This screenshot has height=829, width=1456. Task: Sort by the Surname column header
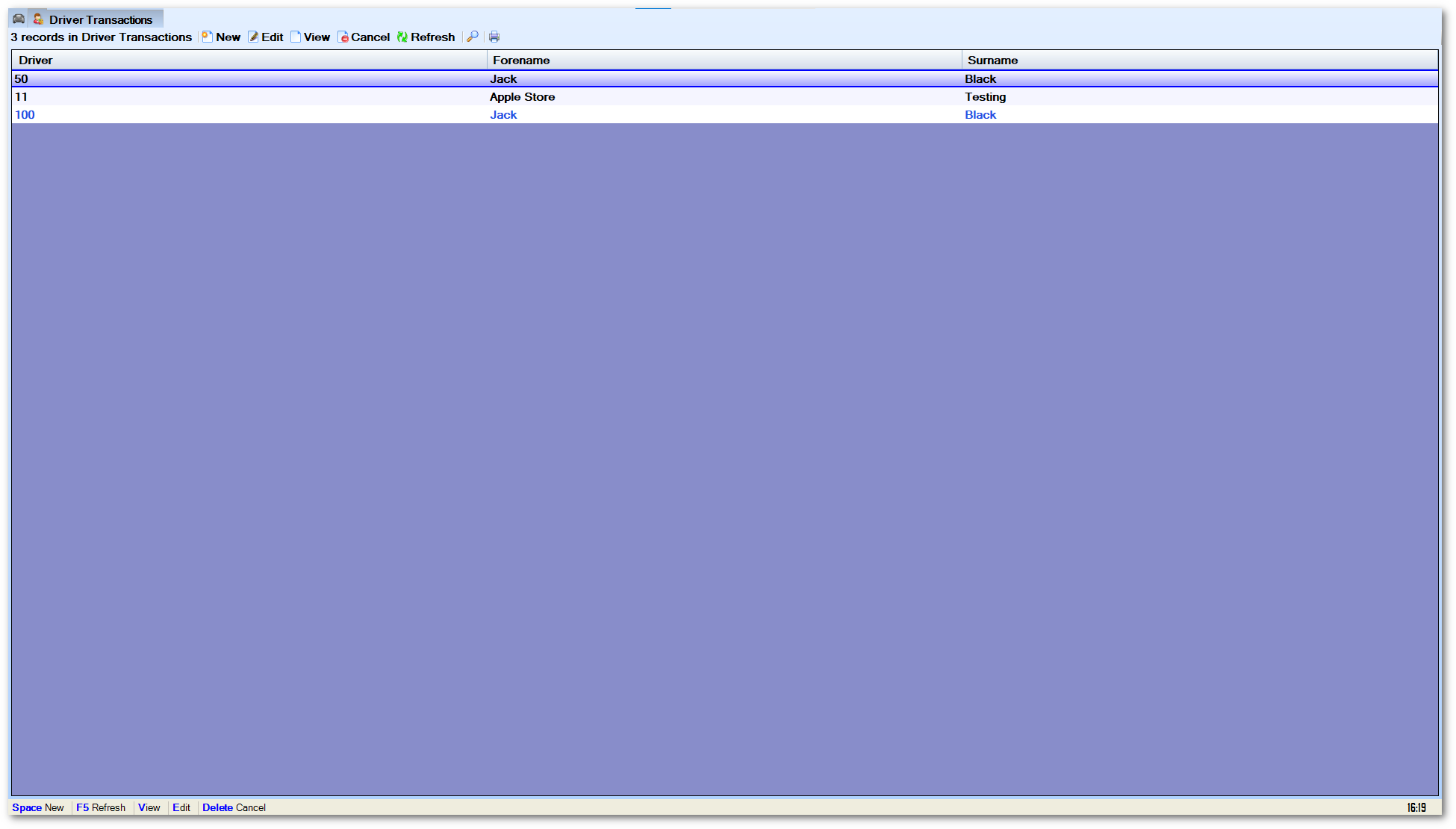[1200, 60]
